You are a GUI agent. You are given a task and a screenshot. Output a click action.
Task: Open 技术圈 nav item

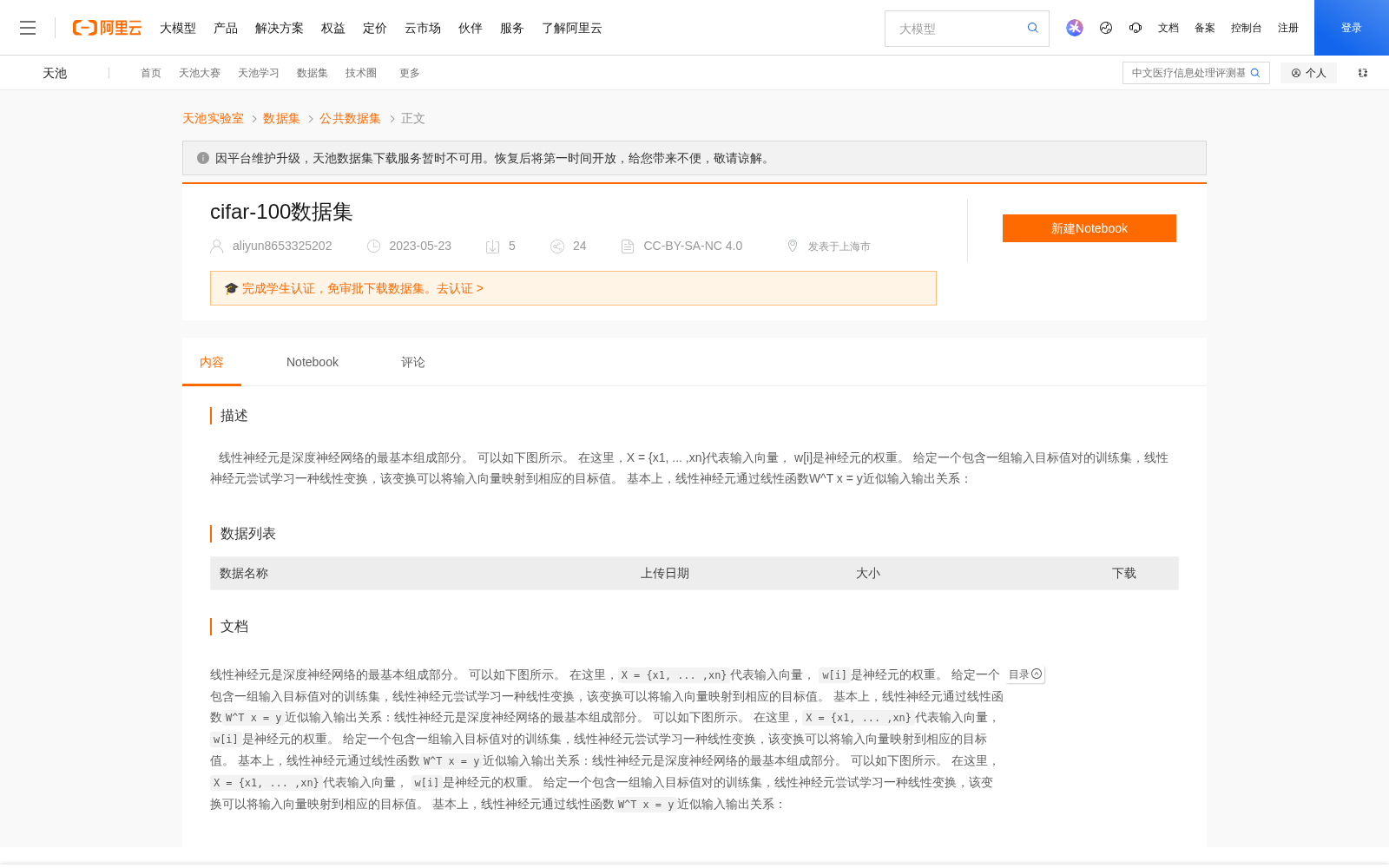pos(361,73)
